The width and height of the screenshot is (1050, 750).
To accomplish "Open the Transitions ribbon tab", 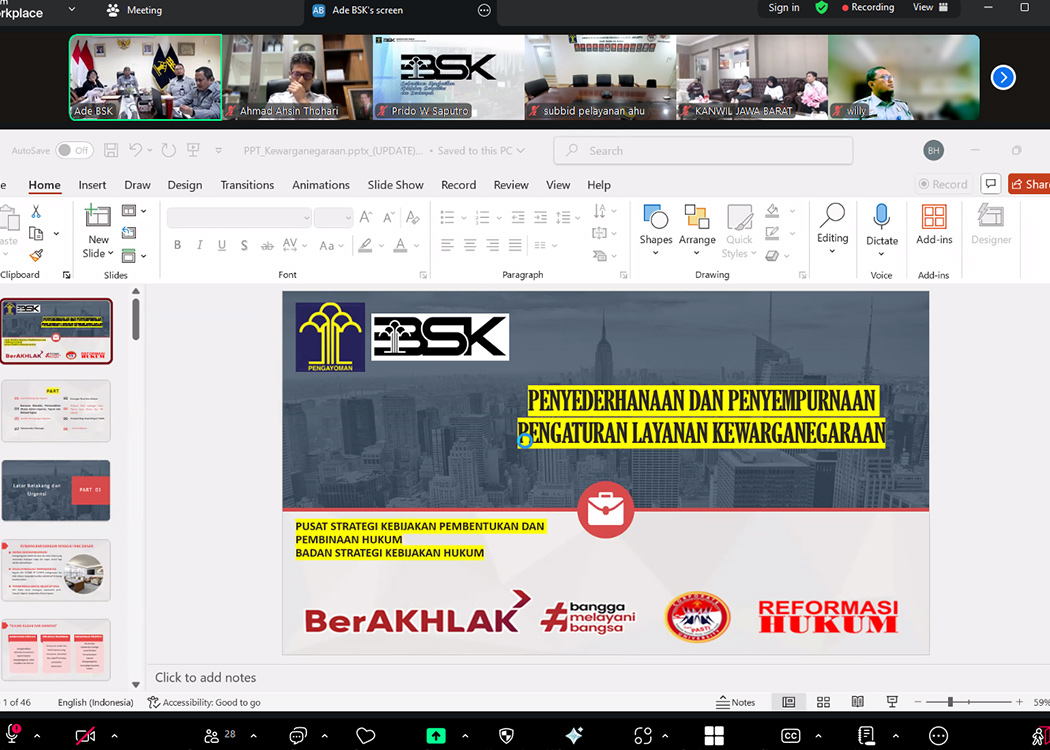I will pyautogui.click(x=247, y=185).
